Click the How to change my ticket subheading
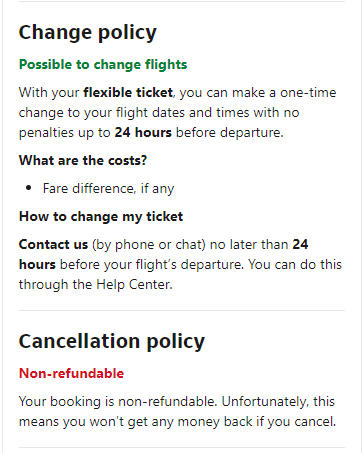Image resolution: width=364 pixels, height=453 pixels. (101, 216)
